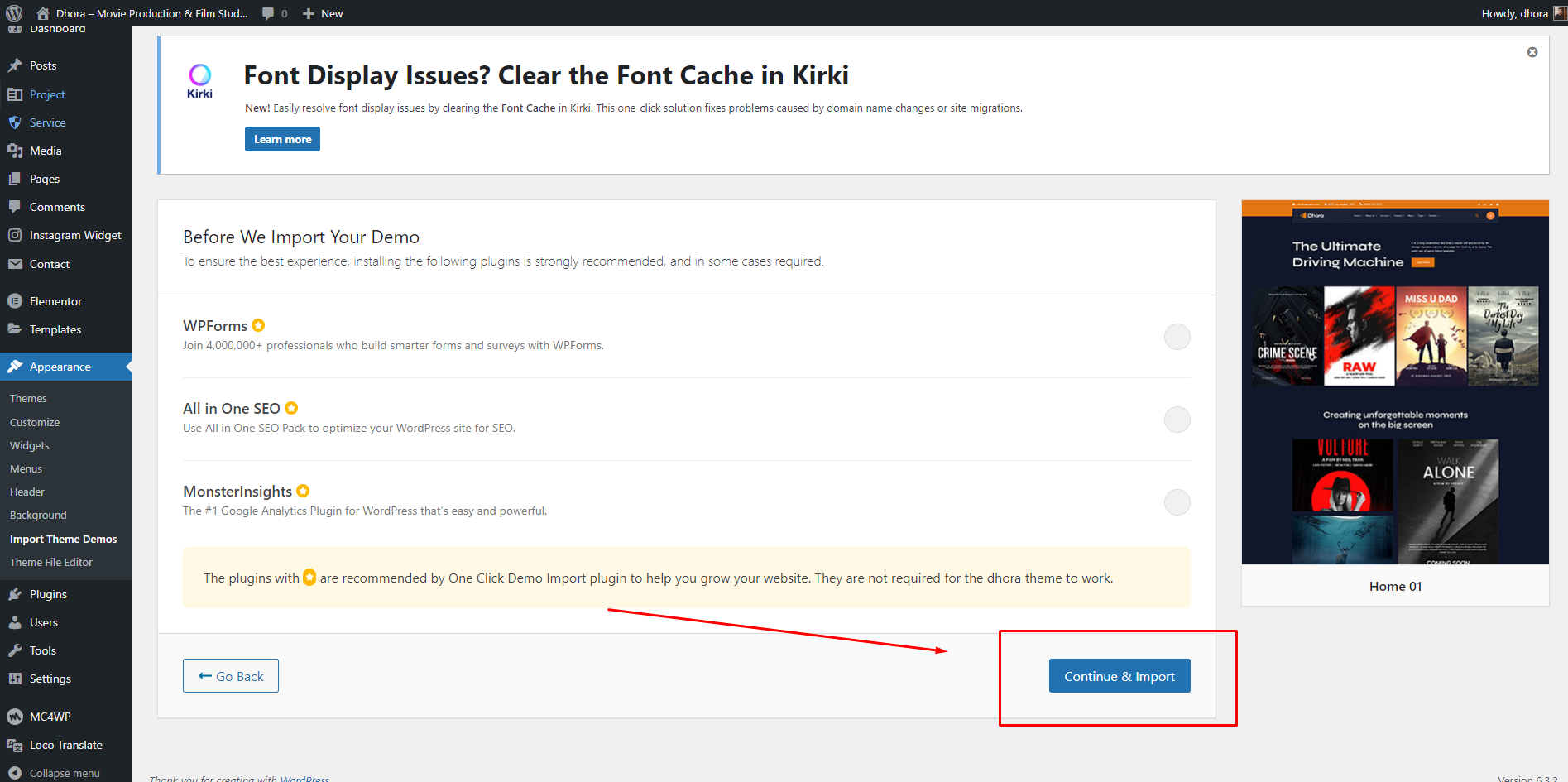Toggle the All in One SEO plugin selection
Viewport: 1568px width, 782px height.
(x=1177, y=420)
